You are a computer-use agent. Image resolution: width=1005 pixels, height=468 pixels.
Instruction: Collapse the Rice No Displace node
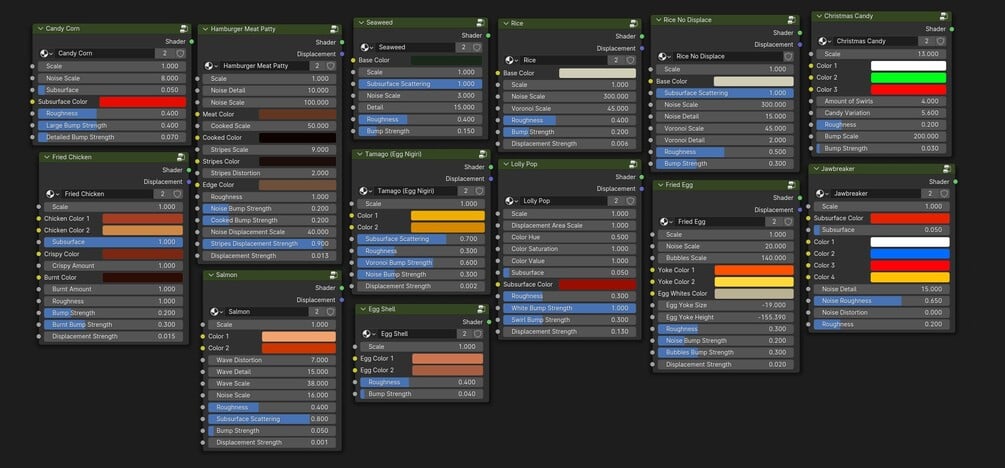[x=658, y=20]
